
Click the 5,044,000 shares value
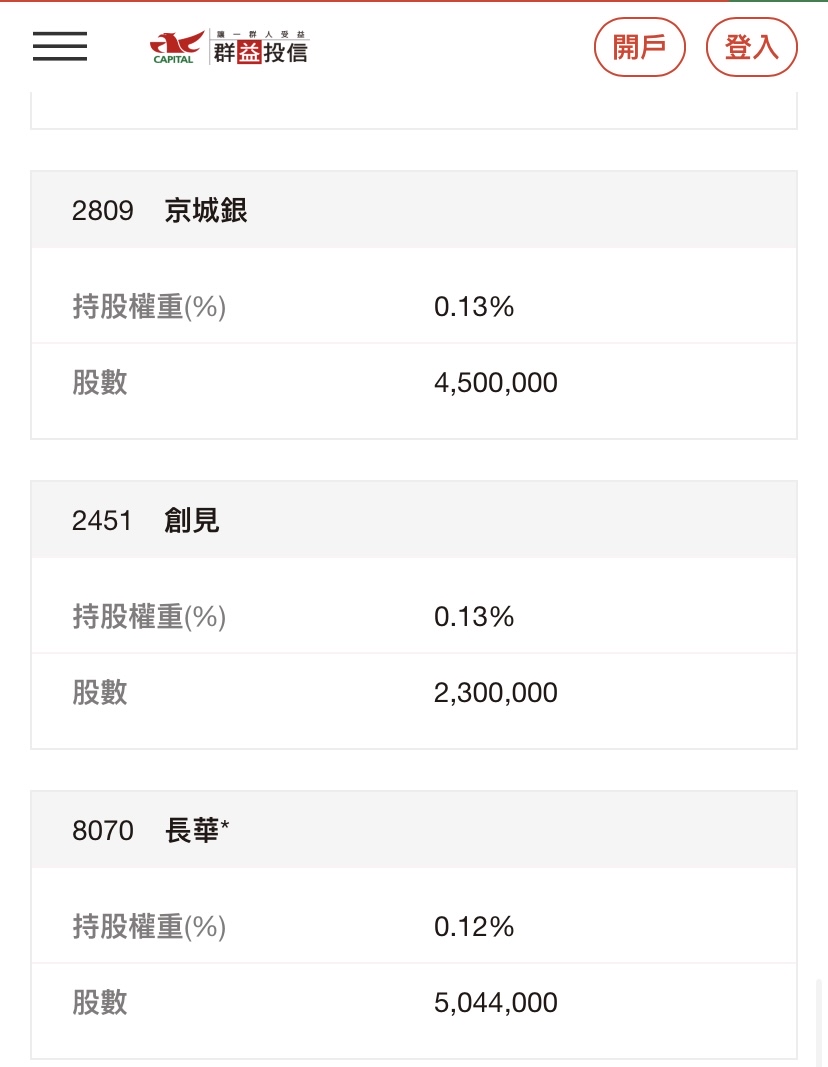pos(495,1002)
